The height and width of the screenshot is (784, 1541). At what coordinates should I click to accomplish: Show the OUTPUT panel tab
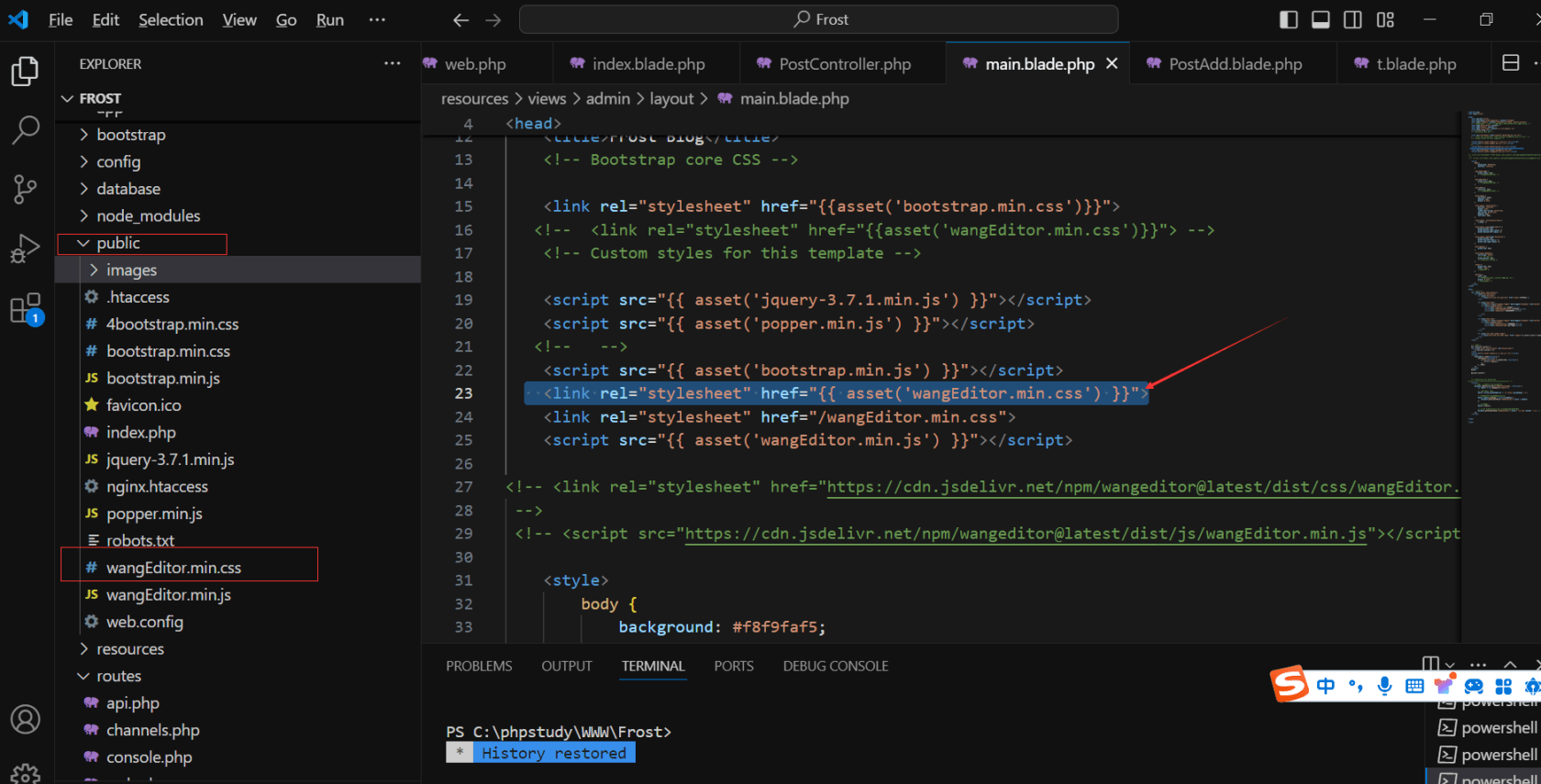(567, 666)
